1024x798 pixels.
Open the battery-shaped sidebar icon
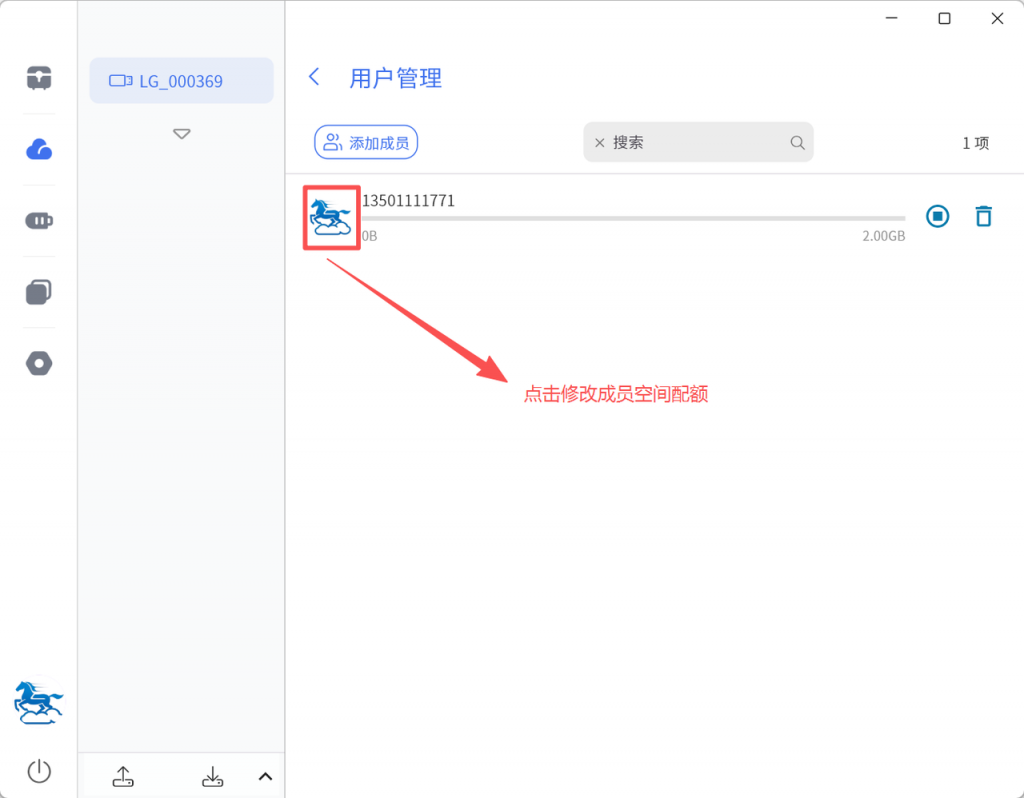pyautogui.click(x=39, y=221)
